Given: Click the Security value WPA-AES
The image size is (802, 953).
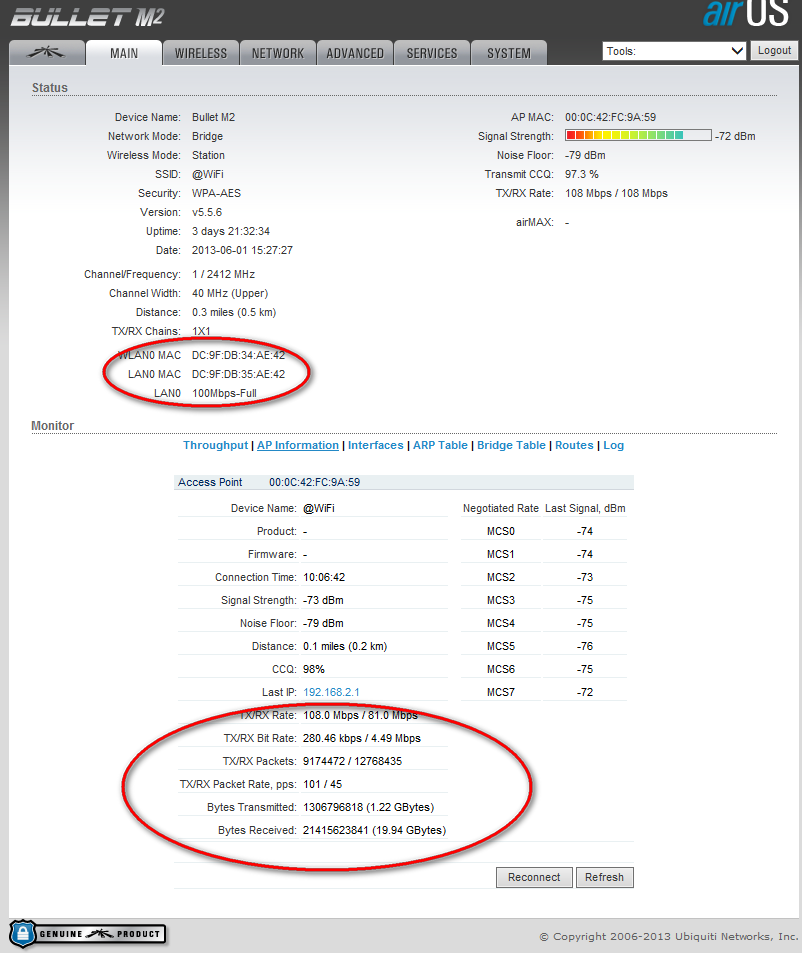Looking at the screenshot, I should [x=216, y=193].
